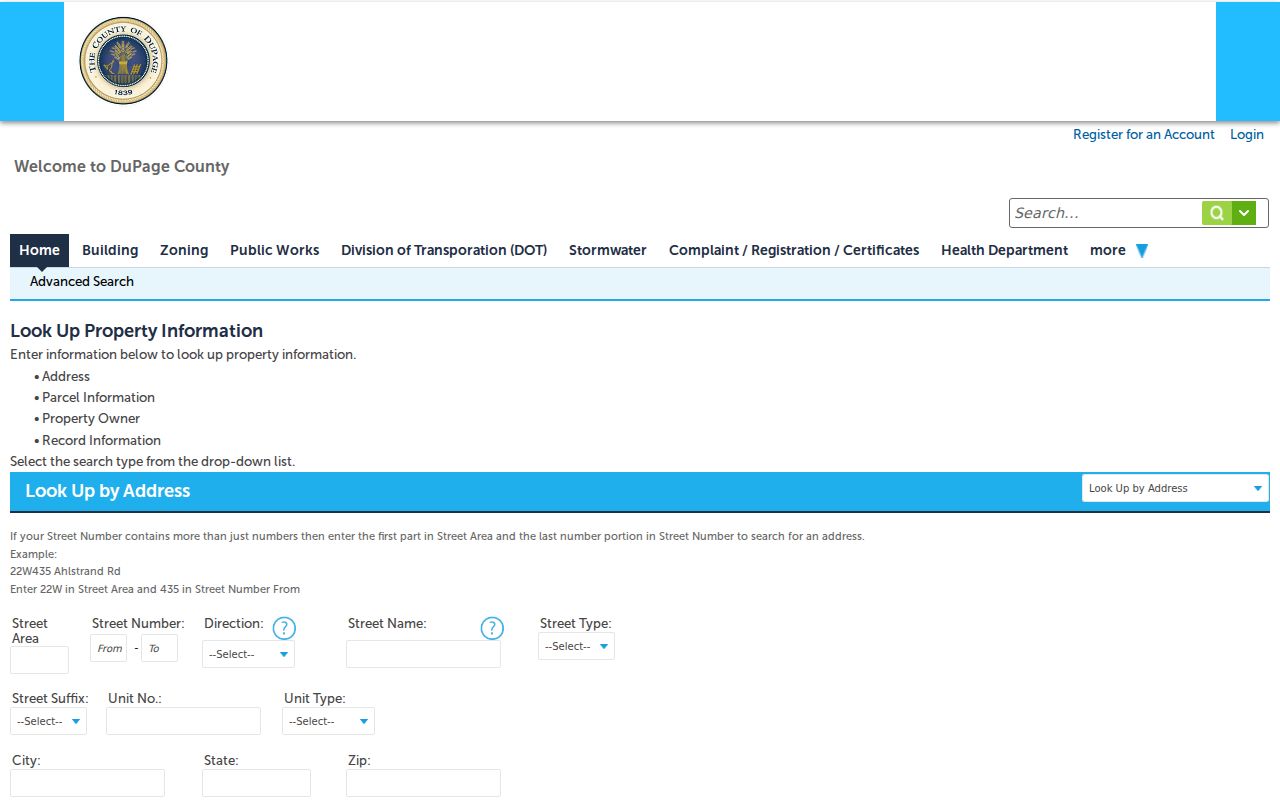Open the Zoning tab
This screenshot has height=800, width=1280.
[184, 250]
